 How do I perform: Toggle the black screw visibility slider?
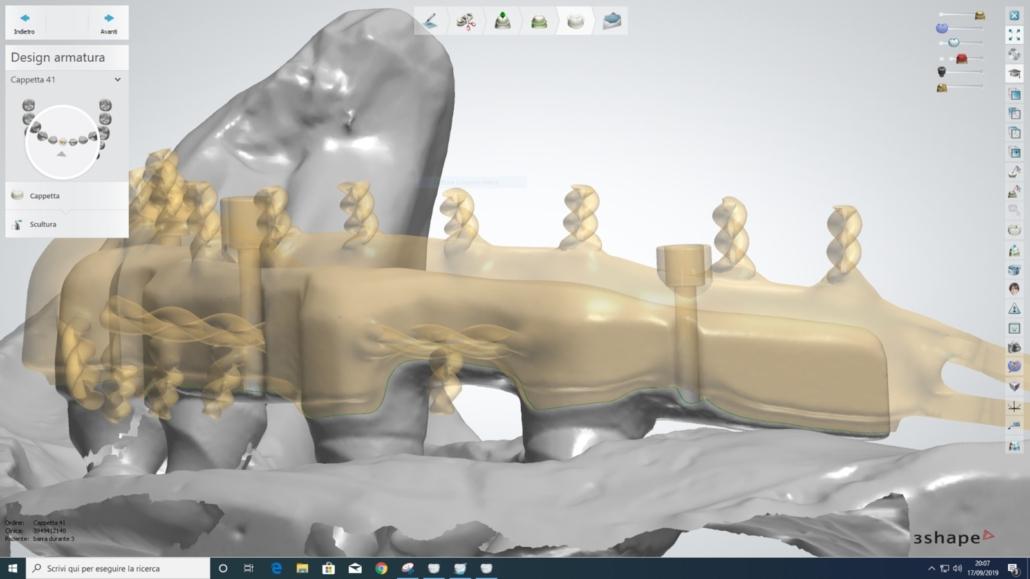coord(942,72)
